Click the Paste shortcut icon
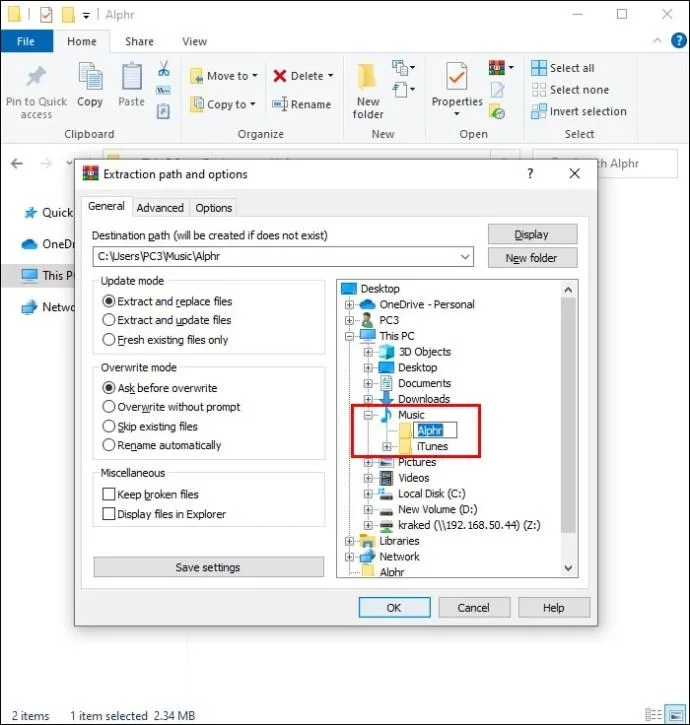690x725 pixels. point(163,111)
